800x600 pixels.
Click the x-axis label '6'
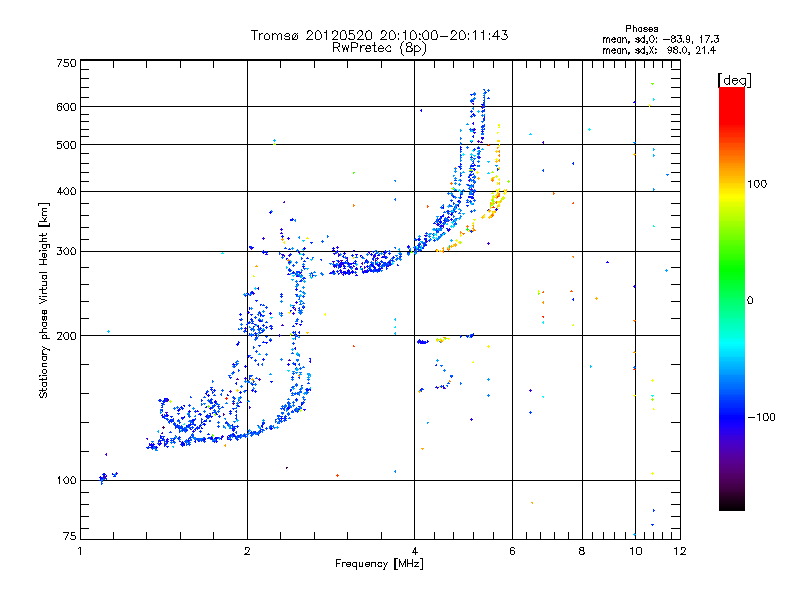512,551
